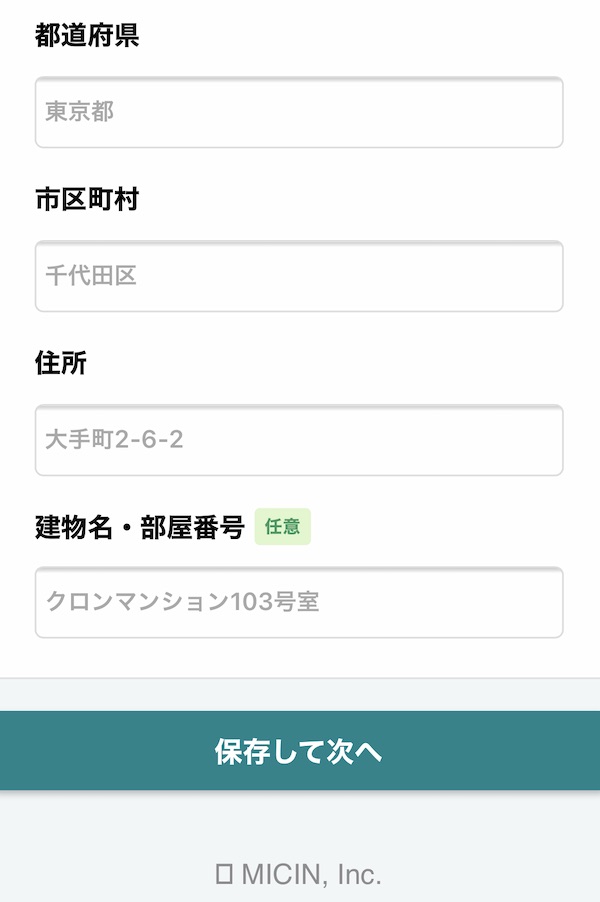Click the 市区町村 field label
This screenshot has width=600, height=902.
coord(87,200)
